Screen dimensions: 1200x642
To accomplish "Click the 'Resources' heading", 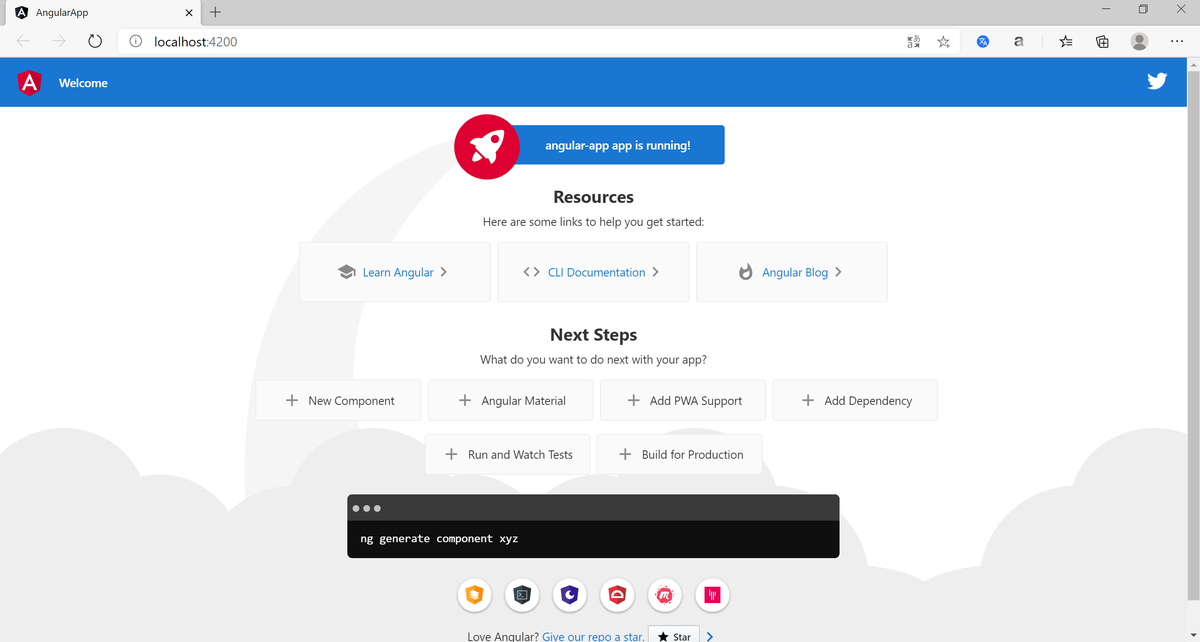I will tap(593, 197).
